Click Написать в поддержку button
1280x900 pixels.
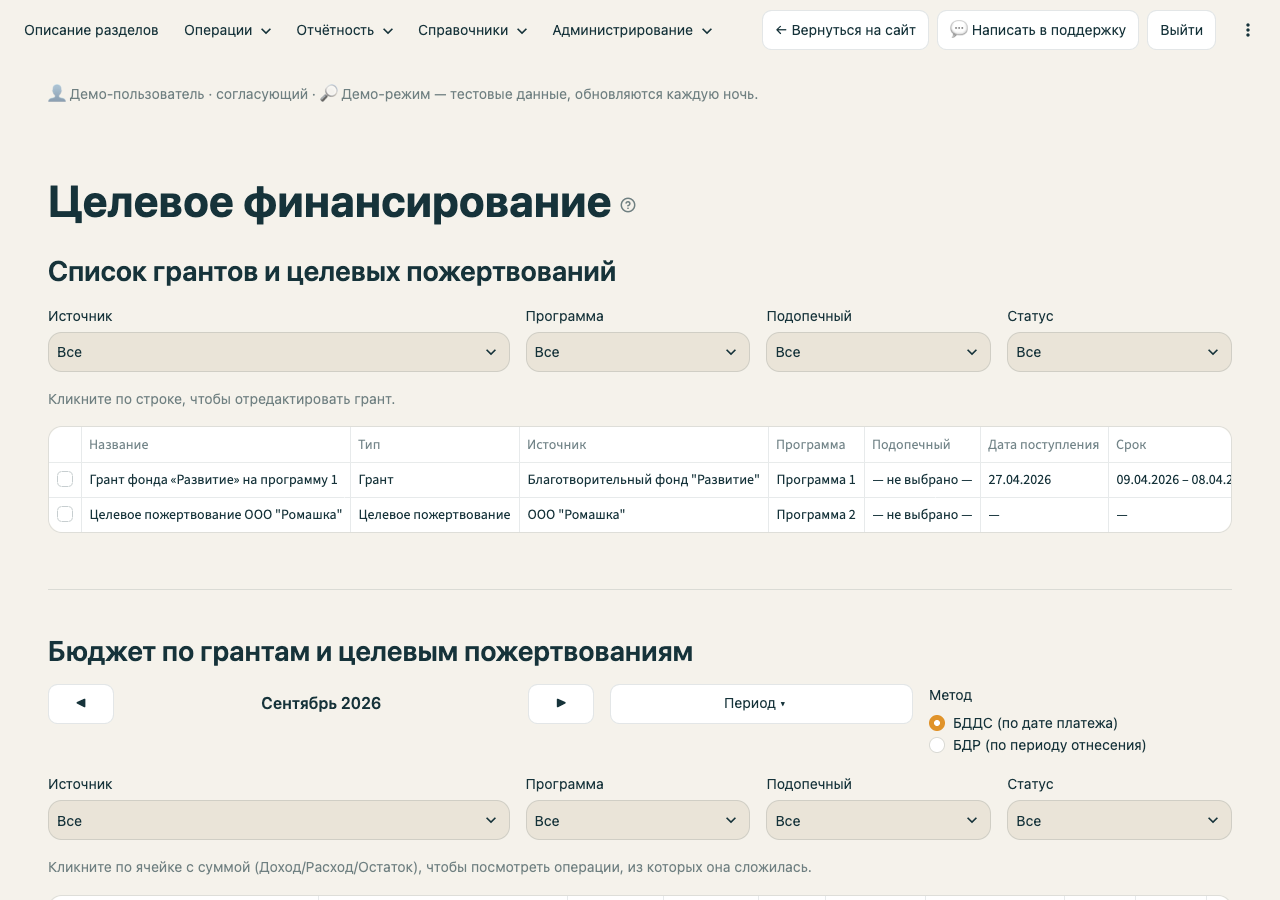tap(1038, 30)
